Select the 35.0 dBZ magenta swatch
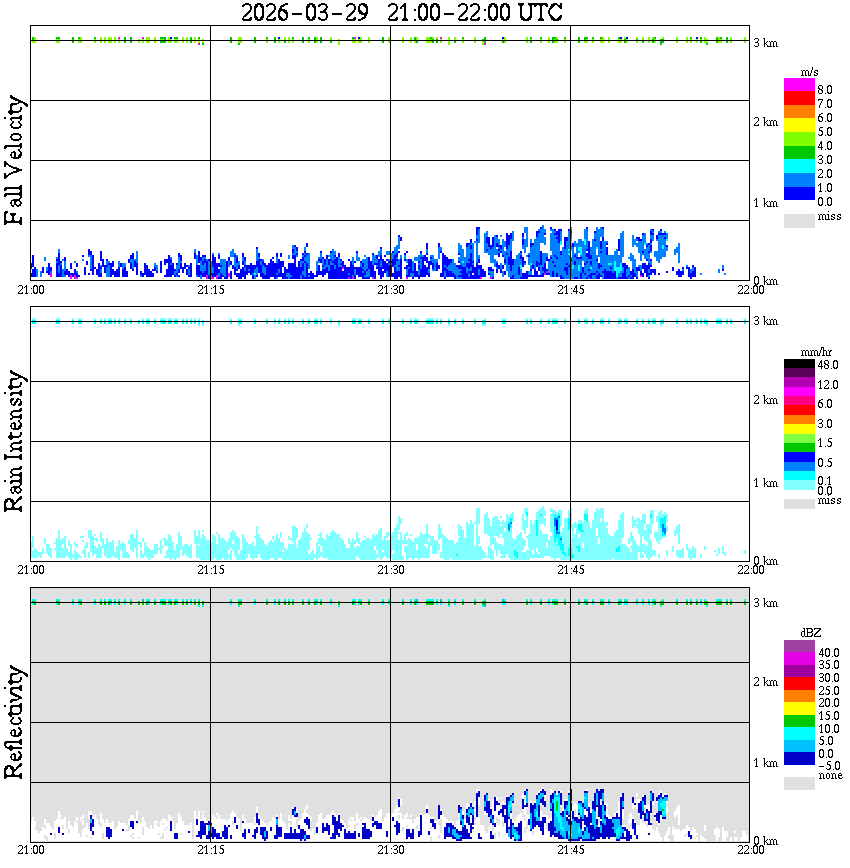Screen dimensions: 850x868 [799, 659]
